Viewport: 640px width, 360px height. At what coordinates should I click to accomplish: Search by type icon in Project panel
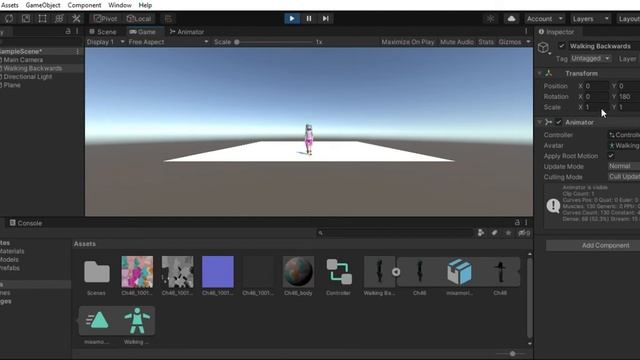(481, 233)
